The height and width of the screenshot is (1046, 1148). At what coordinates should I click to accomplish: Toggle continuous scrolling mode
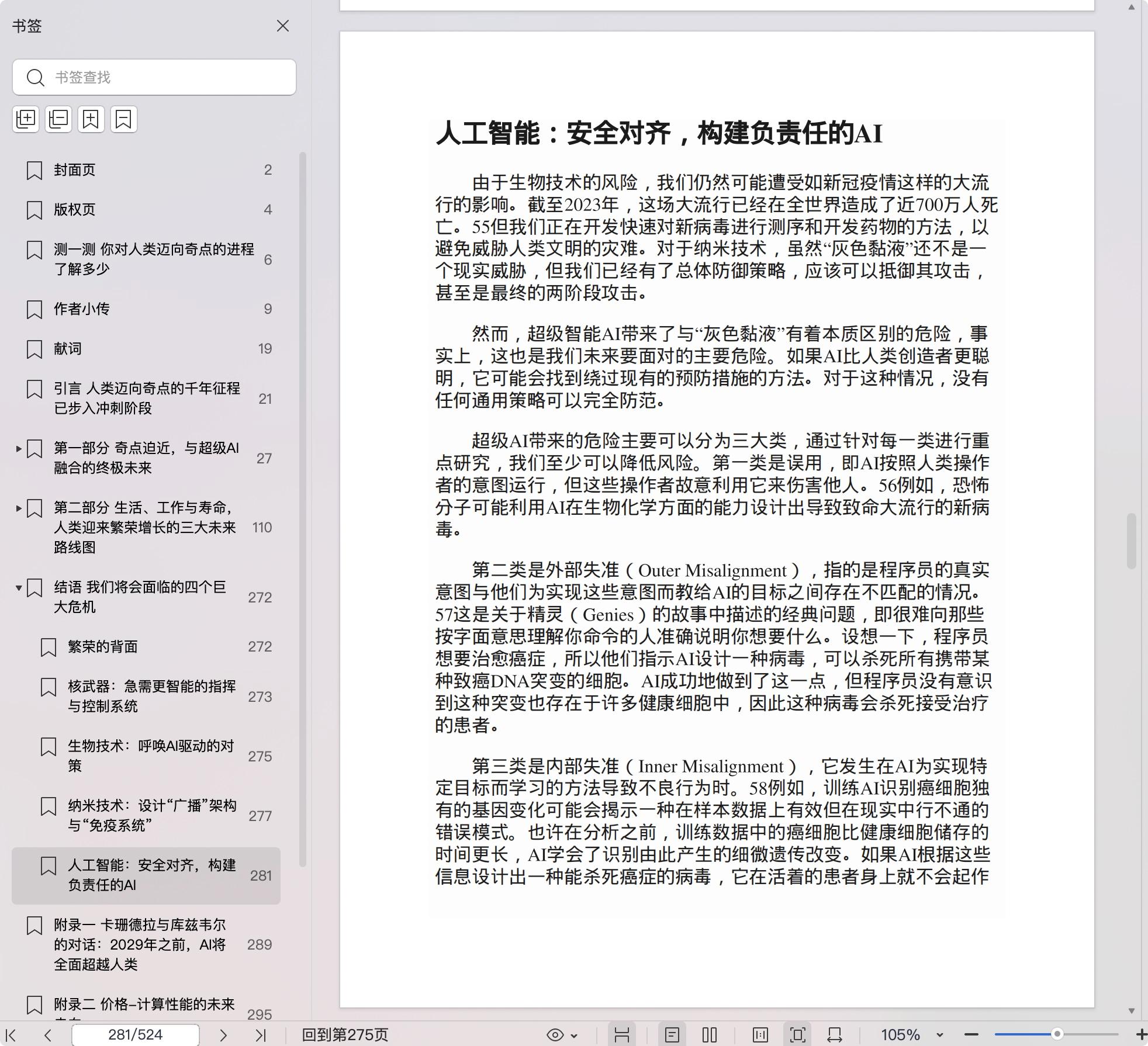pos(622,1035)
